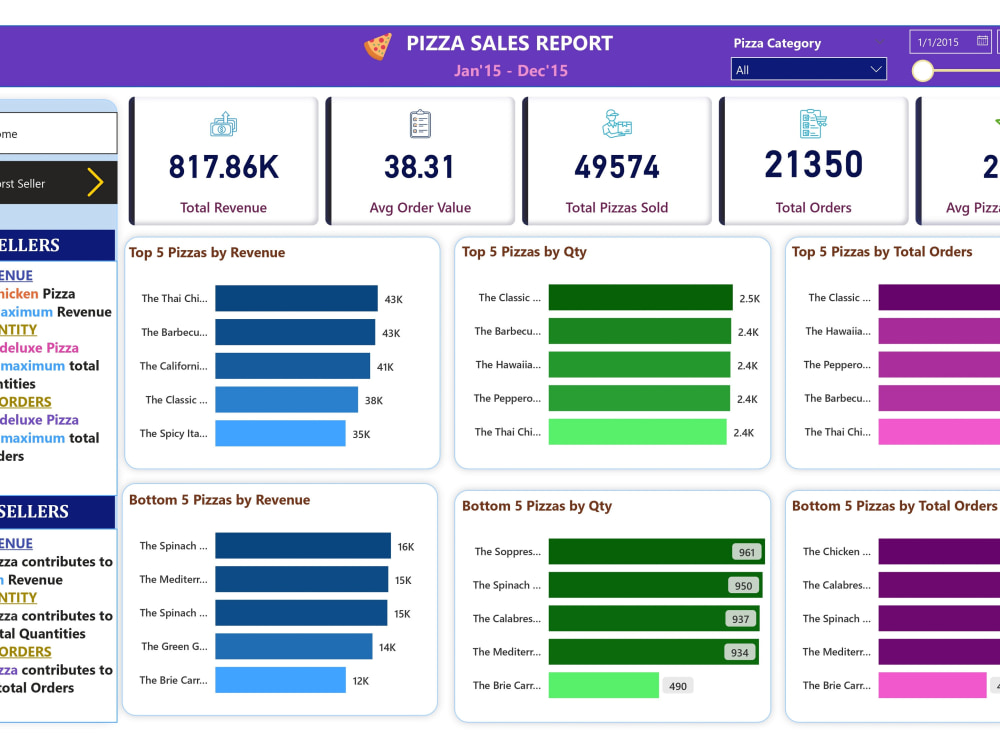The height and width of the screenshot is (750, 1000).
Task: Click inside the 1/1/2015 date field
Action: (940, 41)
